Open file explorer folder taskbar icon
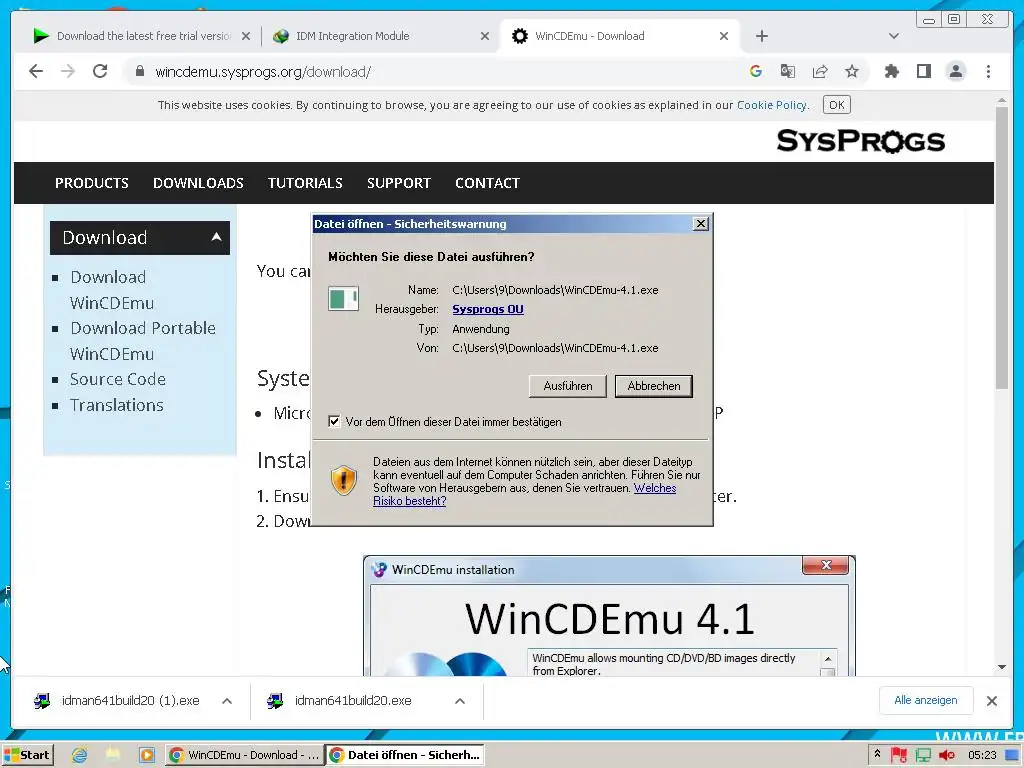1024x768 pixels. 113,755
